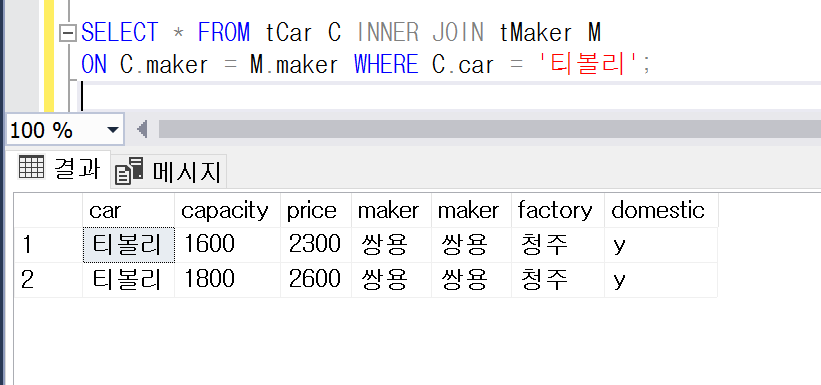Click factory 청주 cell in row 1
Screen dimensions: 821x385
558,245
